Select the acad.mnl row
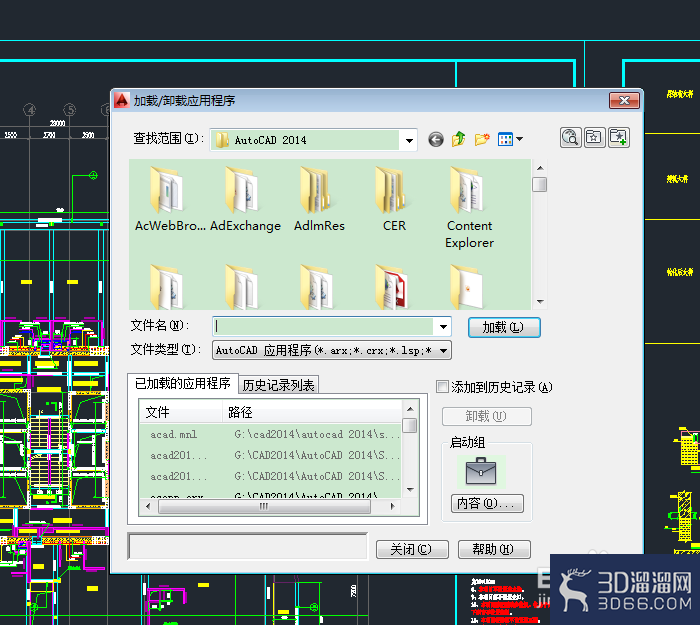 click(x=271, y=434)
